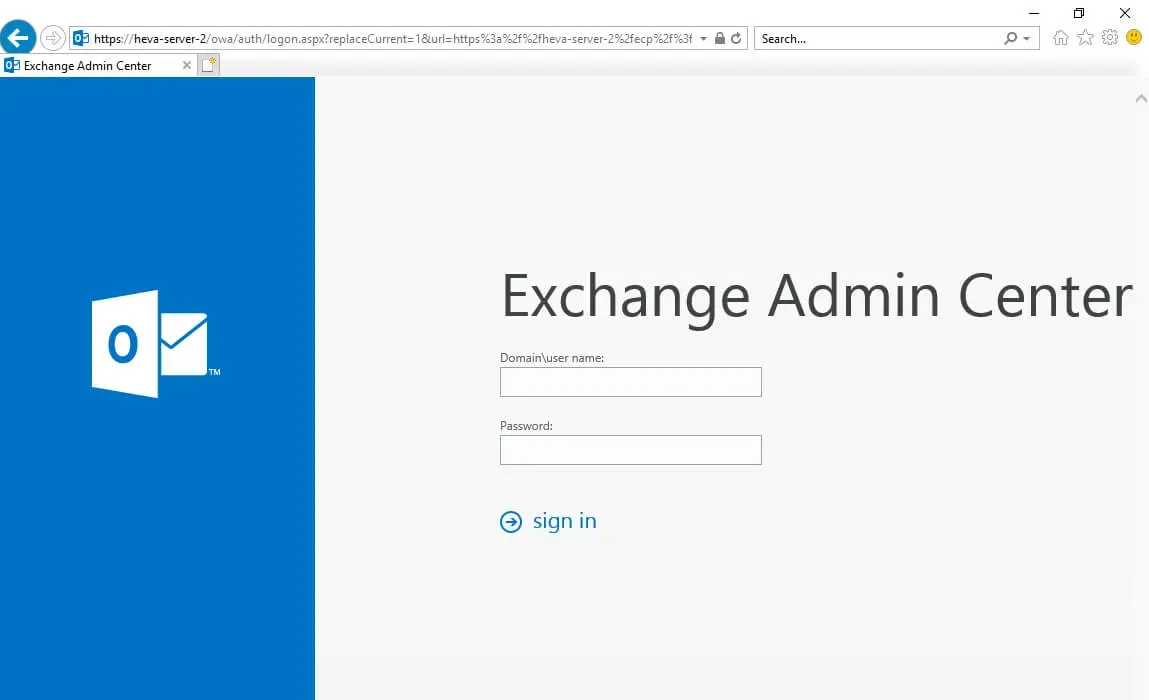Image resolution: width=1149 pixels, height=700 pixels.
Task: Click the smiley feedback icon
Action: (x=1134, y=37)
